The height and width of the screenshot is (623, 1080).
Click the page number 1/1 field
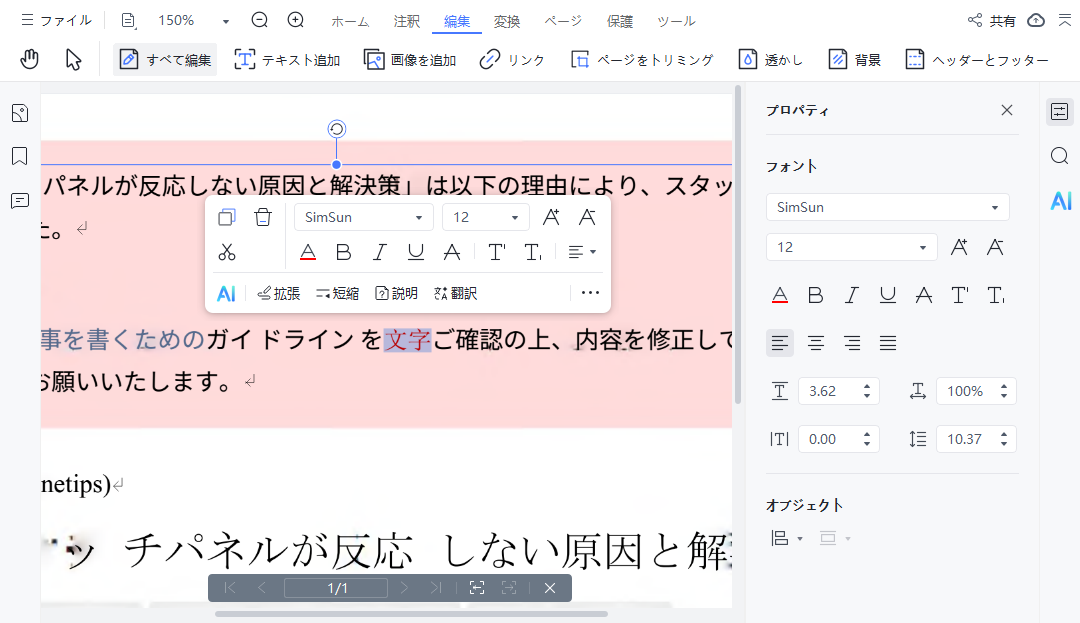click(x=336, y=588)
